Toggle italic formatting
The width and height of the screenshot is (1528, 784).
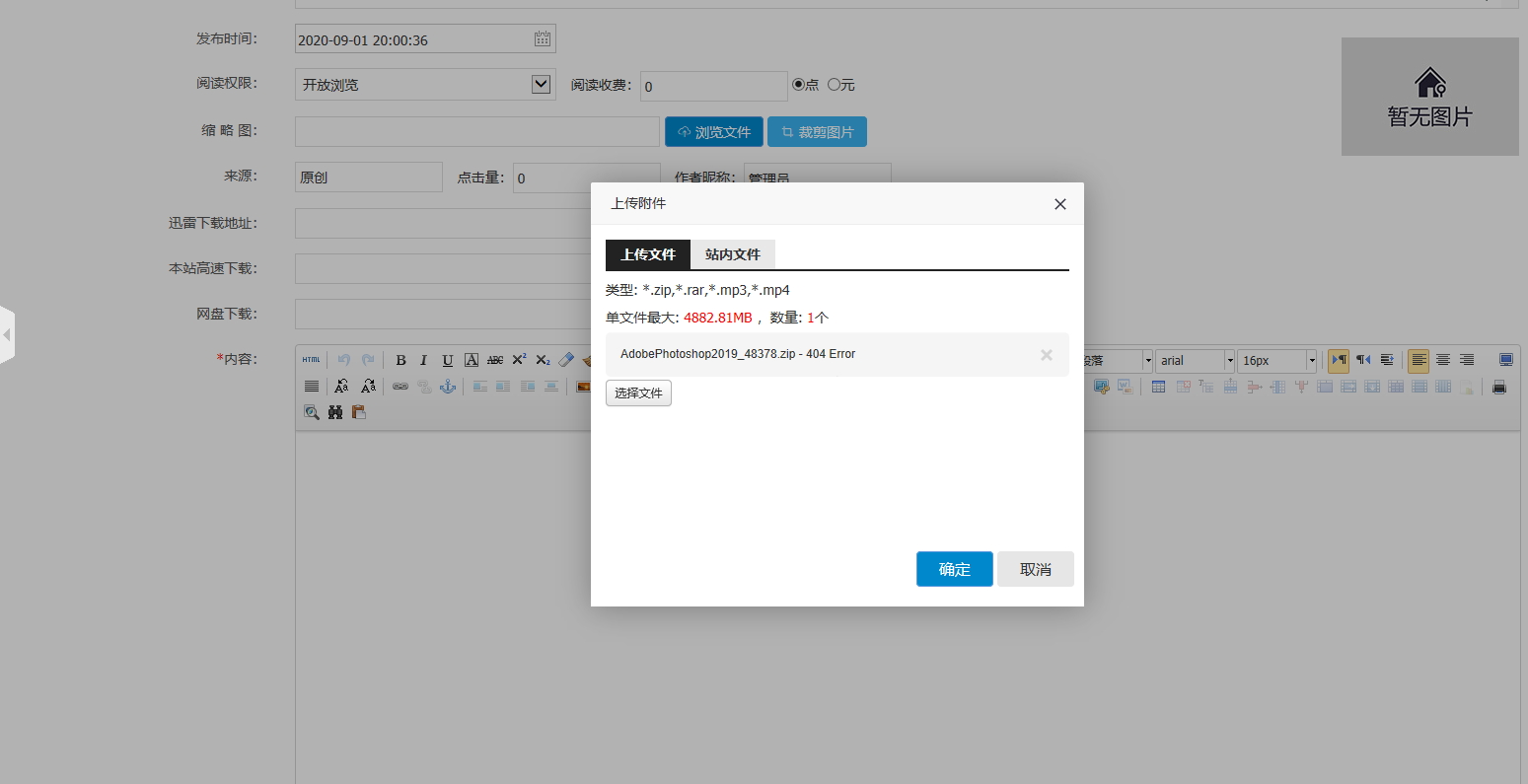pos(424,360)
